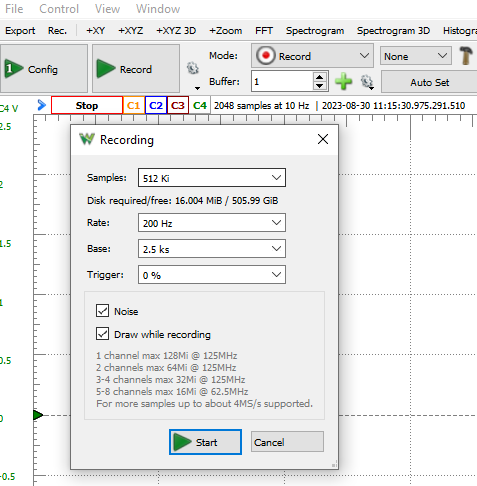Click the green Record play button
The width and height of the screenshot is (477, 486).
coord(136,69)
